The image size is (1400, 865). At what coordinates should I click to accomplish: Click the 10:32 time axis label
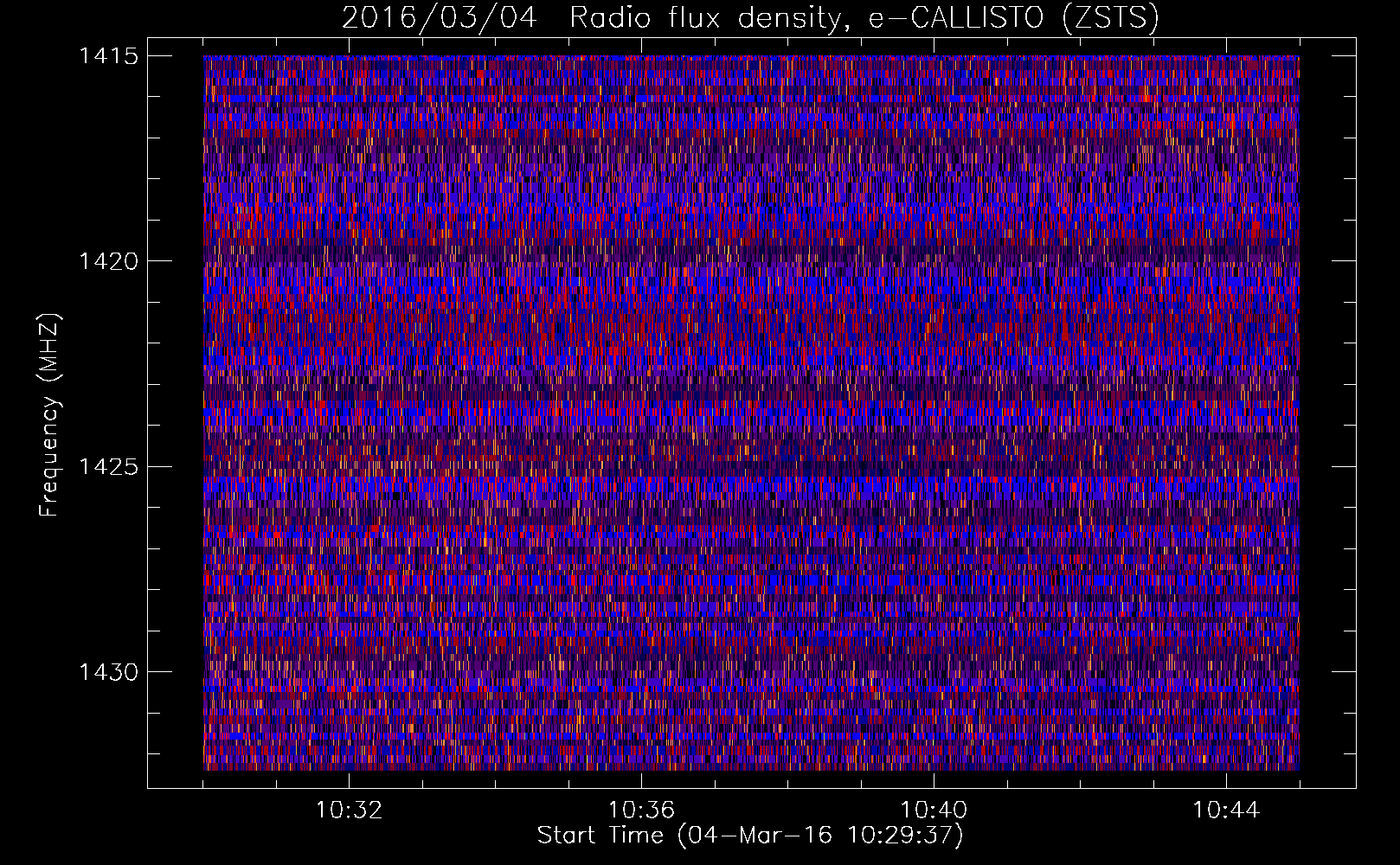click(349, 811)
